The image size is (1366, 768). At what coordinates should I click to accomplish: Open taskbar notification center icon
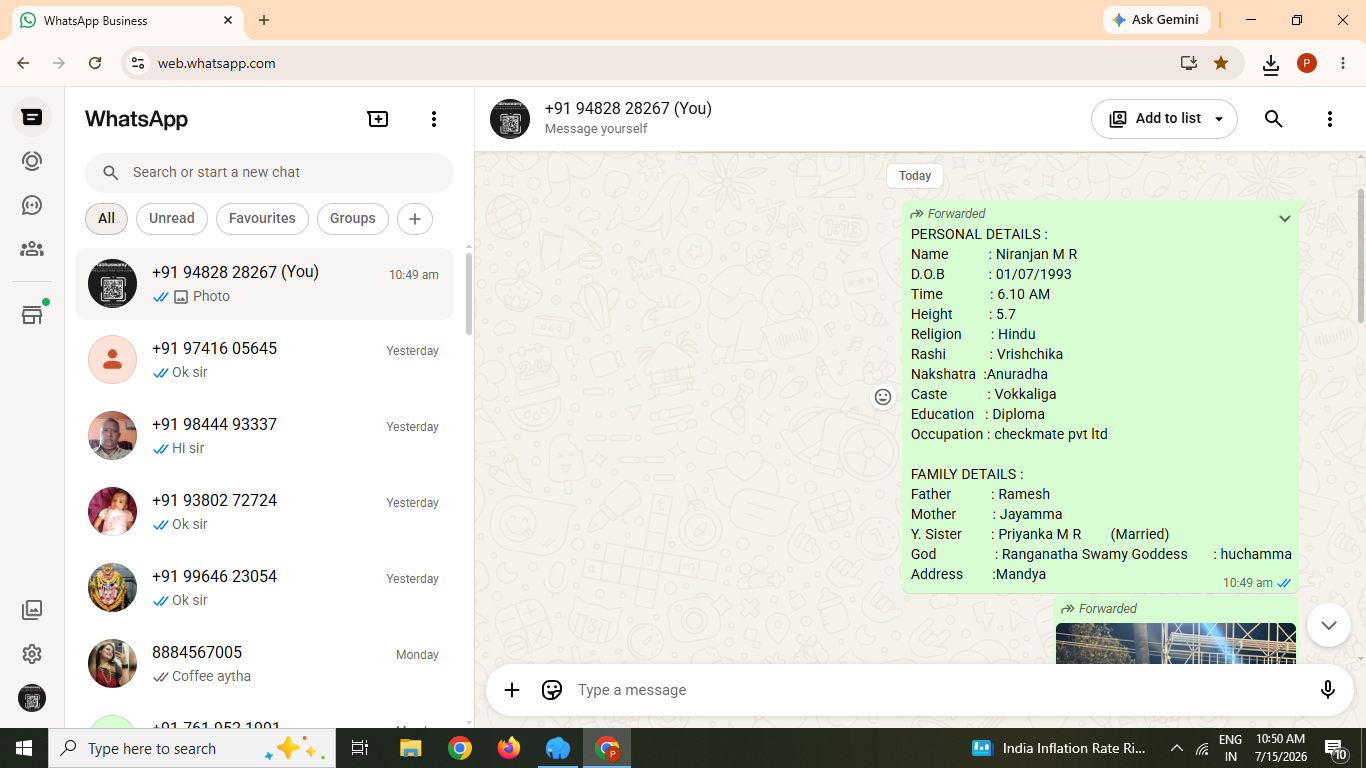click(x=1334, y=748)
